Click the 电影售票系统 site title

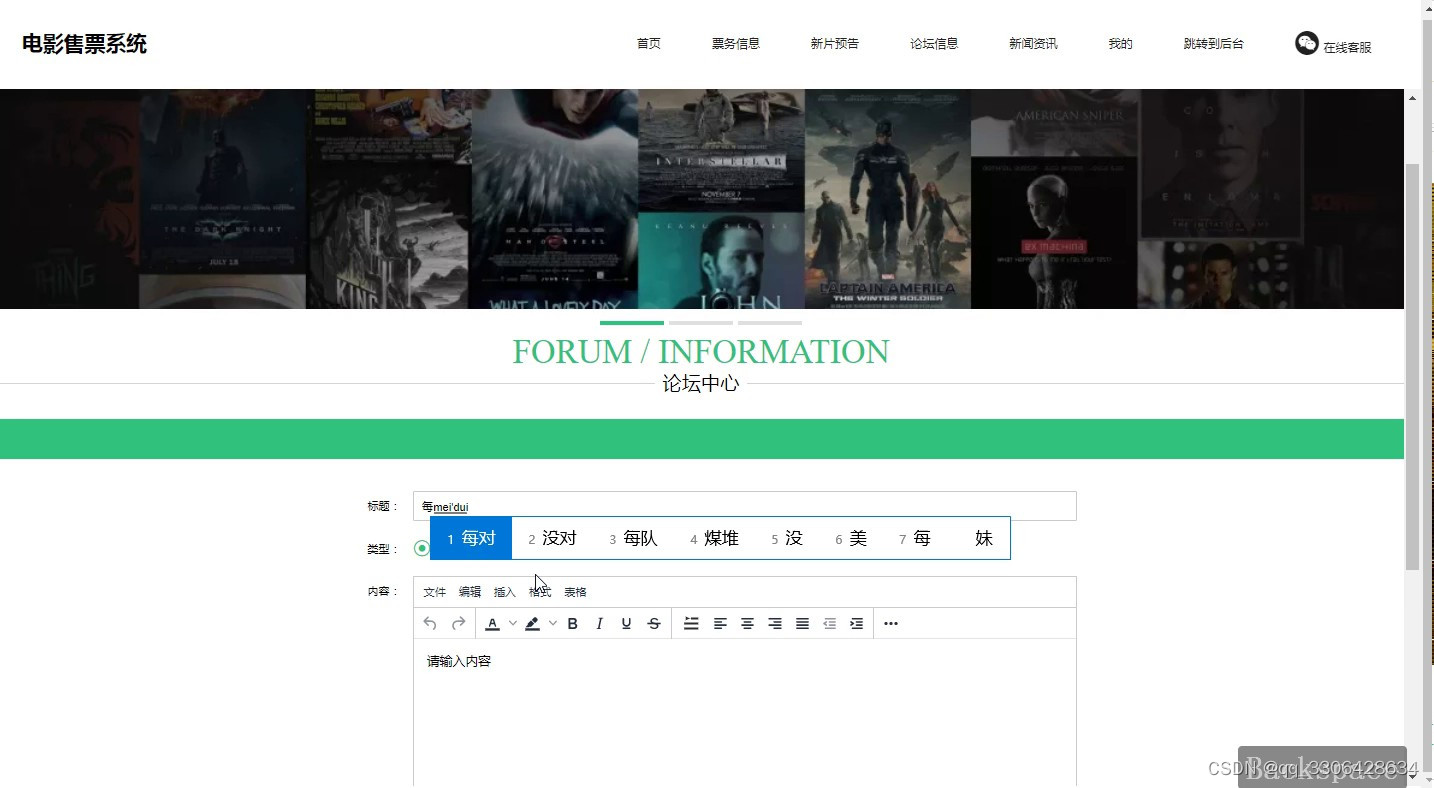[85, 44]
